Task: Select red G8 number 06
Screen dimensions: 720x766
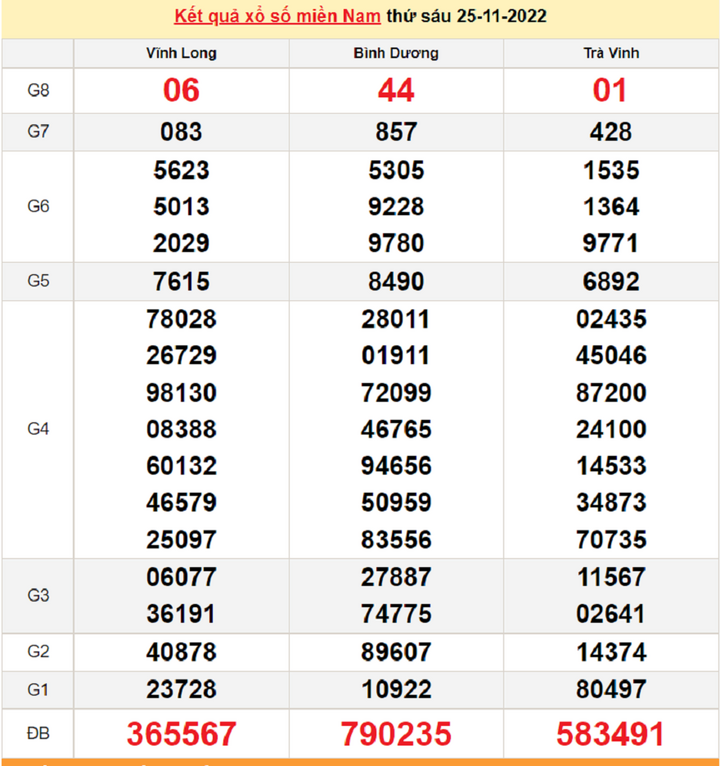Action: 181,90
